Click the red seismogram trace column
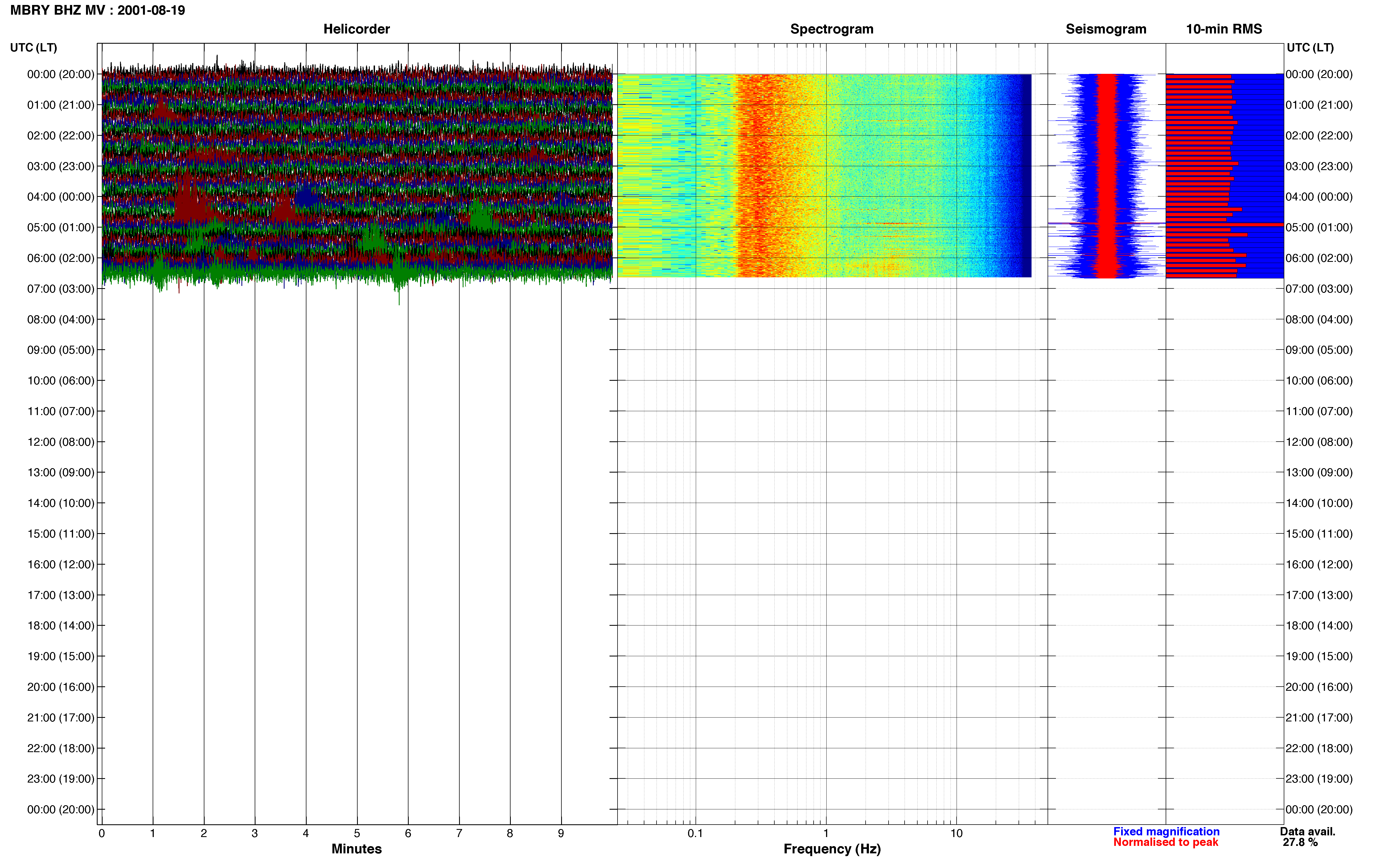Screen dimensions: 1388x868 point(1106,175)
